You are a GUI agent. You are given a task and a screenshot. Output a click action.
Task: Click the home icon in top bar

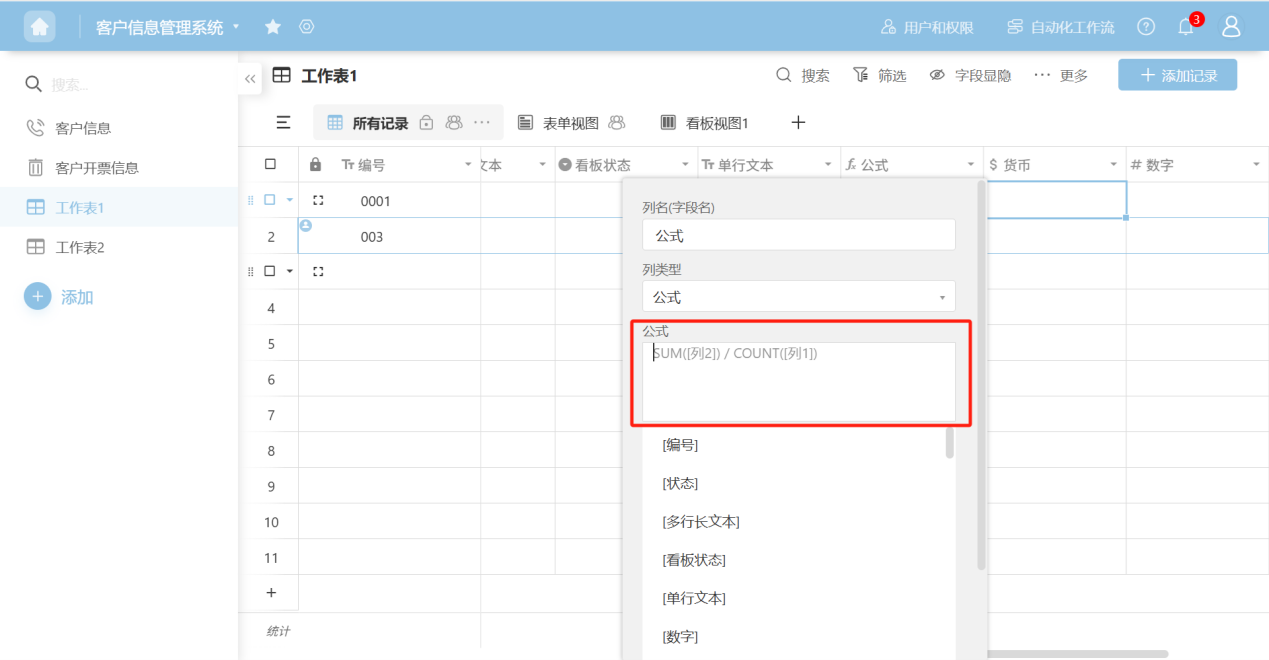click(40, 27)
